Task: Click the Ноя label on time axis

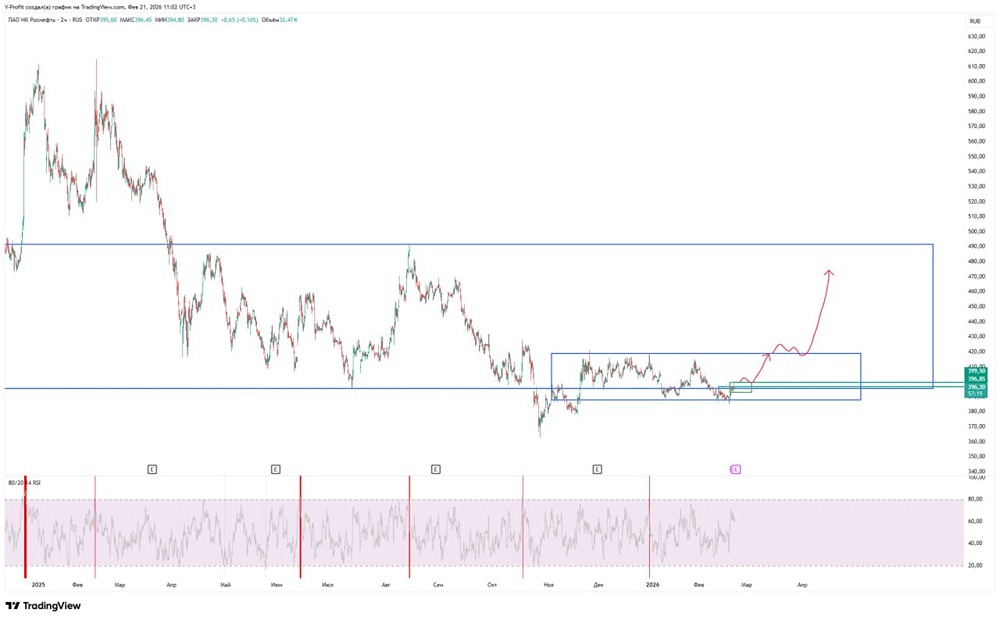Action: 548,584
